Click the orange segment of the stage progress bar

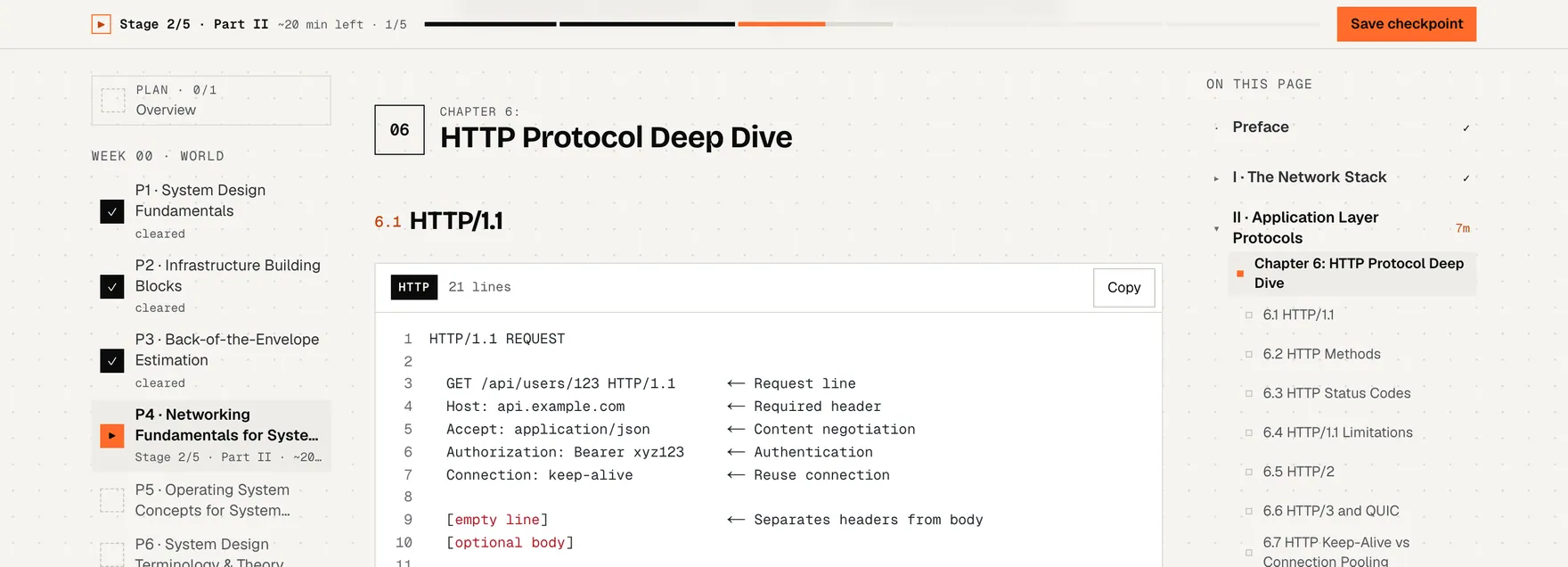pos(781,24)
